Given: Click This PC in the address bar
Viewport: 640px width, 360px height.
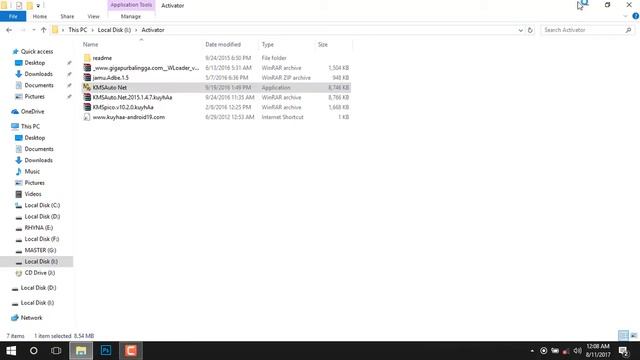Looking at the screenshot, I should pyautogui.click(x=78, y=30).
